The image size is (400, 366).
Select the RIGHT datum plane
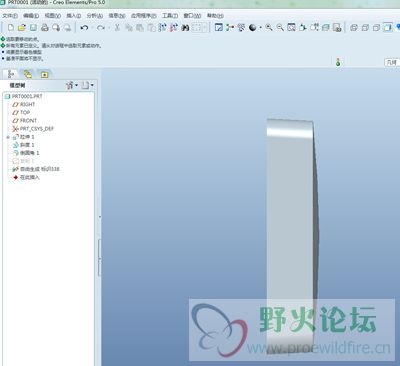24,104
